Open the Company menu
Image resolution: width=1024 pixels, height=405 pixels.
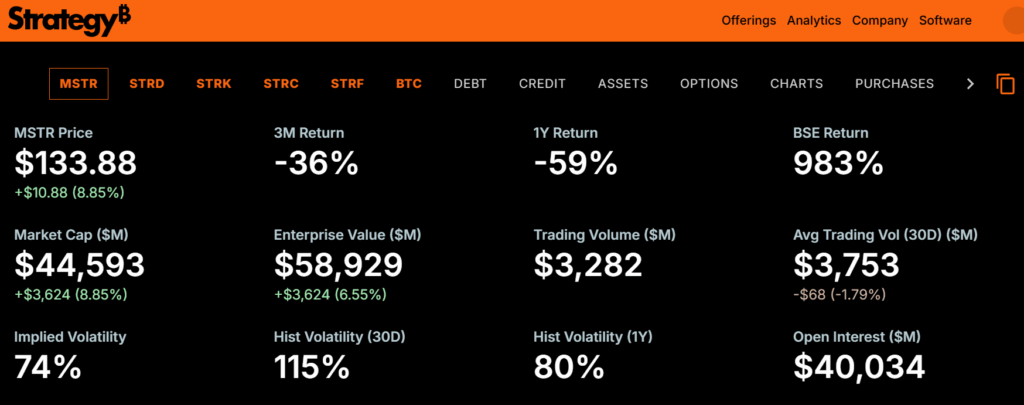[x=880, y=21]
